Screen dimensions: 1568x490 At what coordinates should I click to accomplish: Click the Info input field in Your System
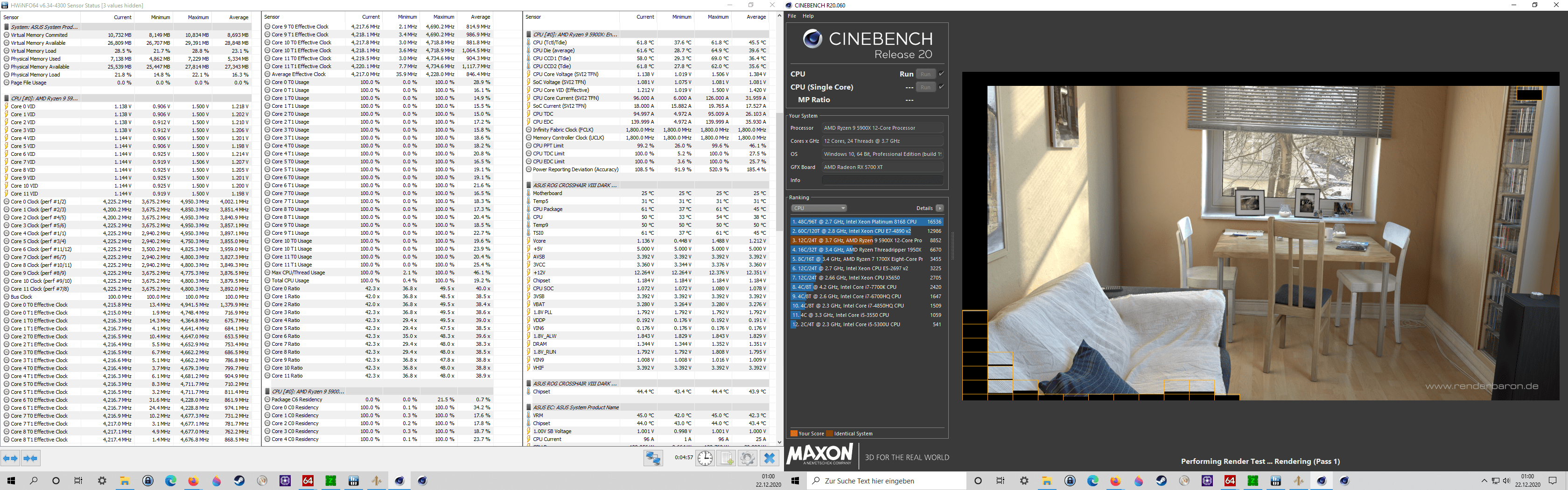click(882, 180)
